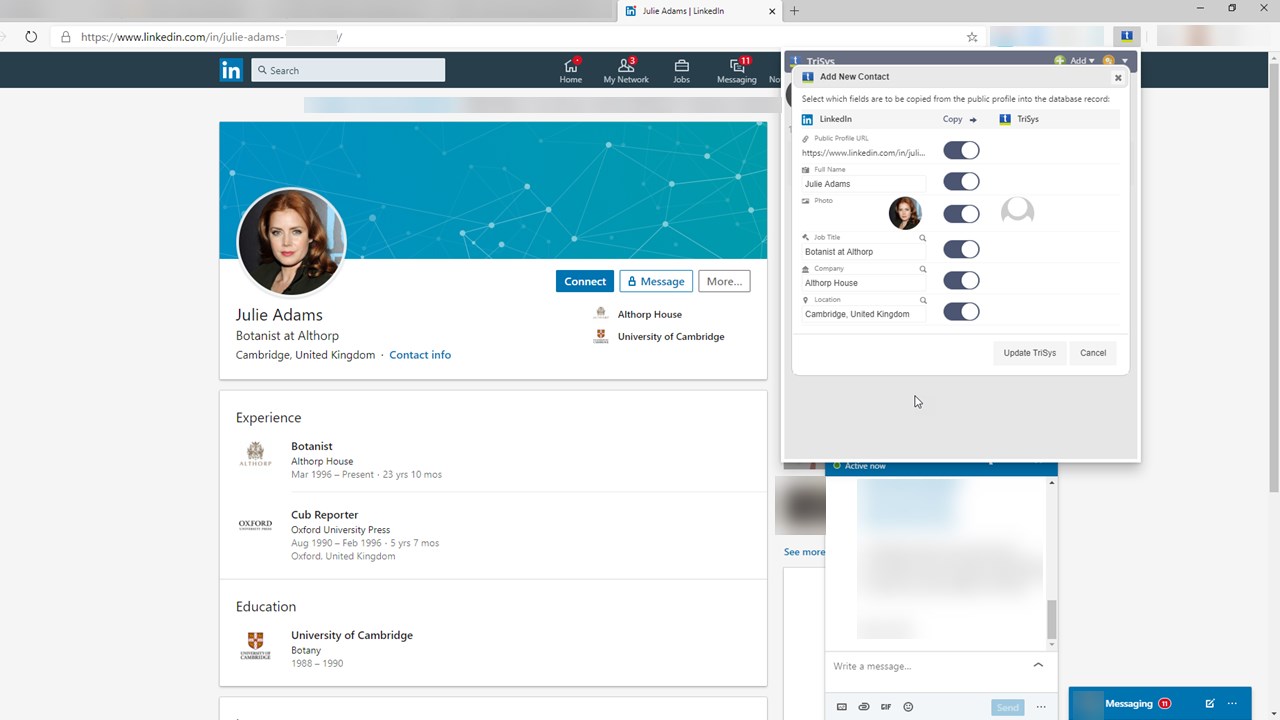The height and width of the screenshot is (720, 1280).
Task: Search Location with magnifier icon
Action: point(923,300)
